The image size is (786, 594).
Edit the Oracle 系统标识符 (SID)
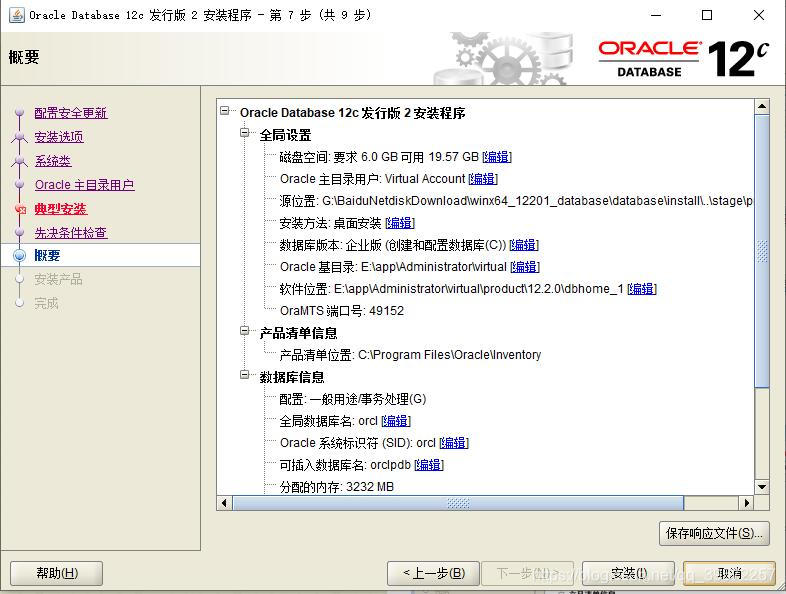tap(454, 443)
